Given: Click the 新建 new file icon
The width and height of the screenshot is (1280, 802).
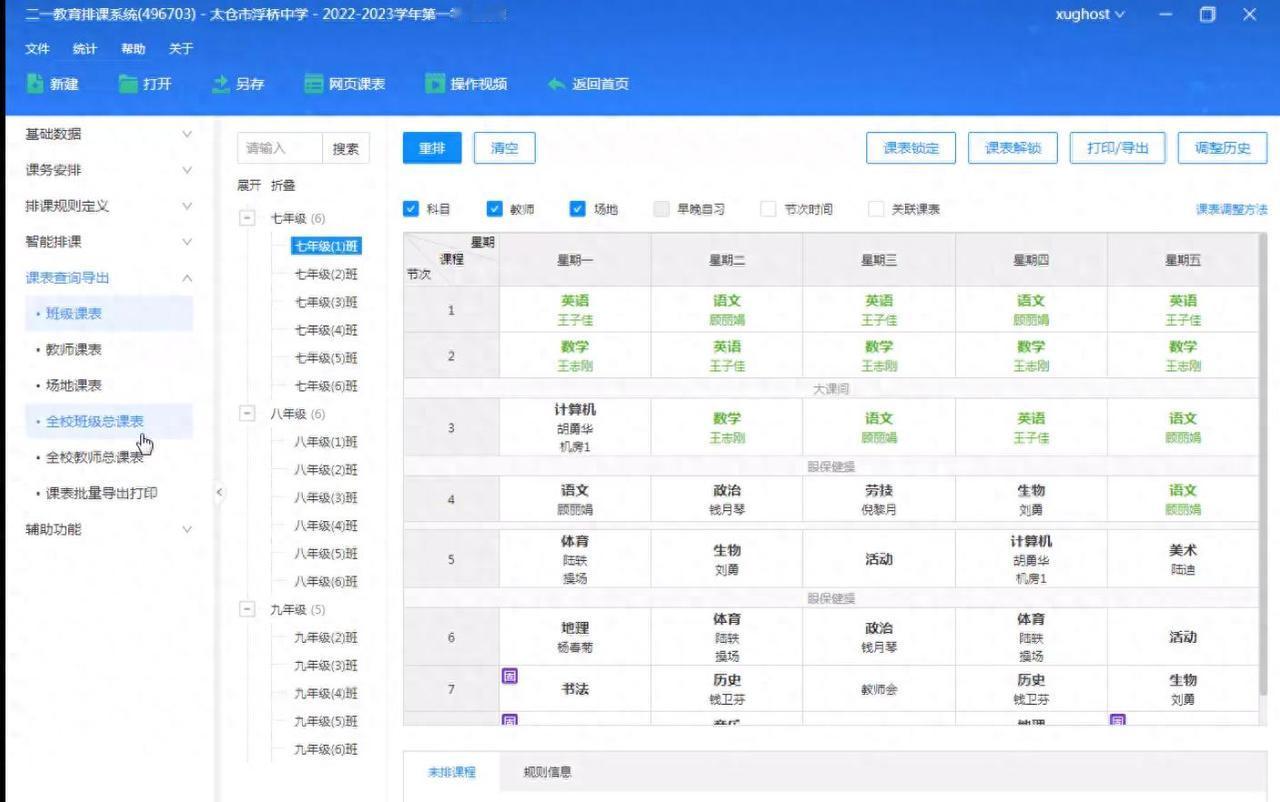Looking at the screenshot, I should [x=35, y=84].
